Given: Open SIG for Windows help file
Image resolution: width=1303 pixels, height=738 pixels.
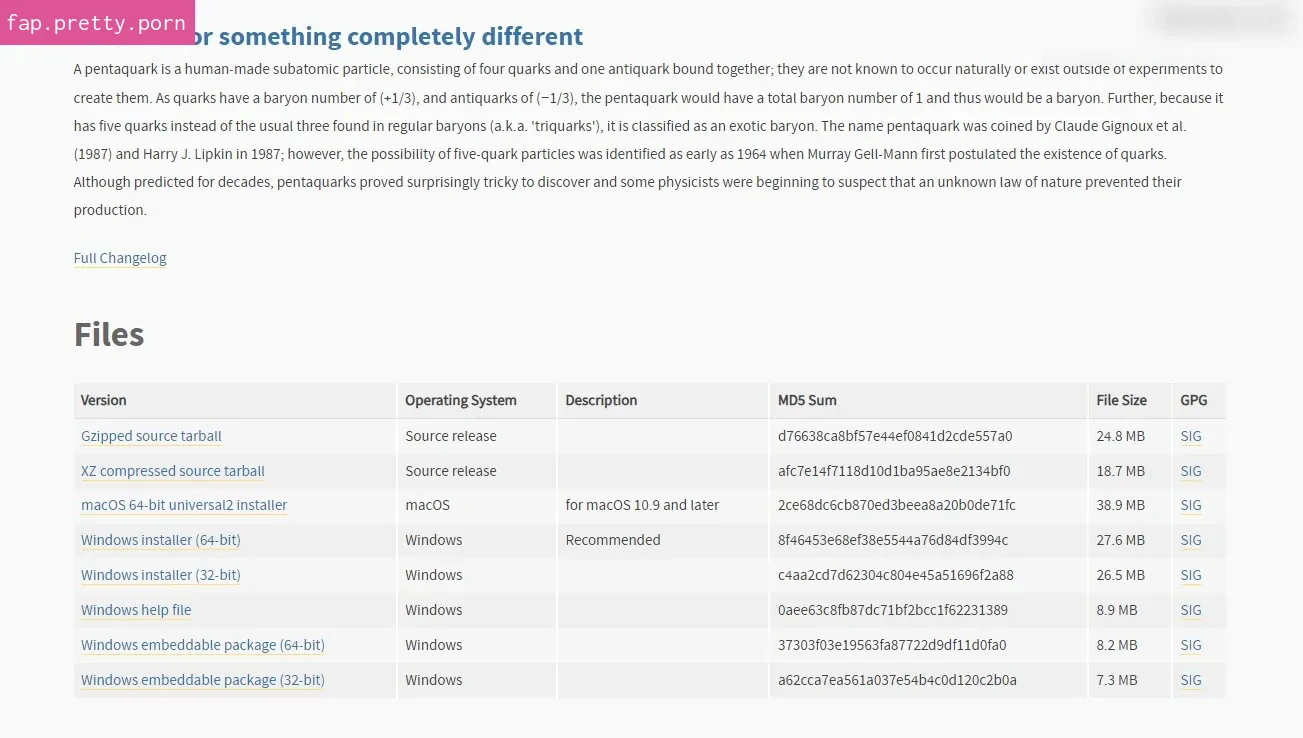Looking at the screenshot, I should point(1190,610).
